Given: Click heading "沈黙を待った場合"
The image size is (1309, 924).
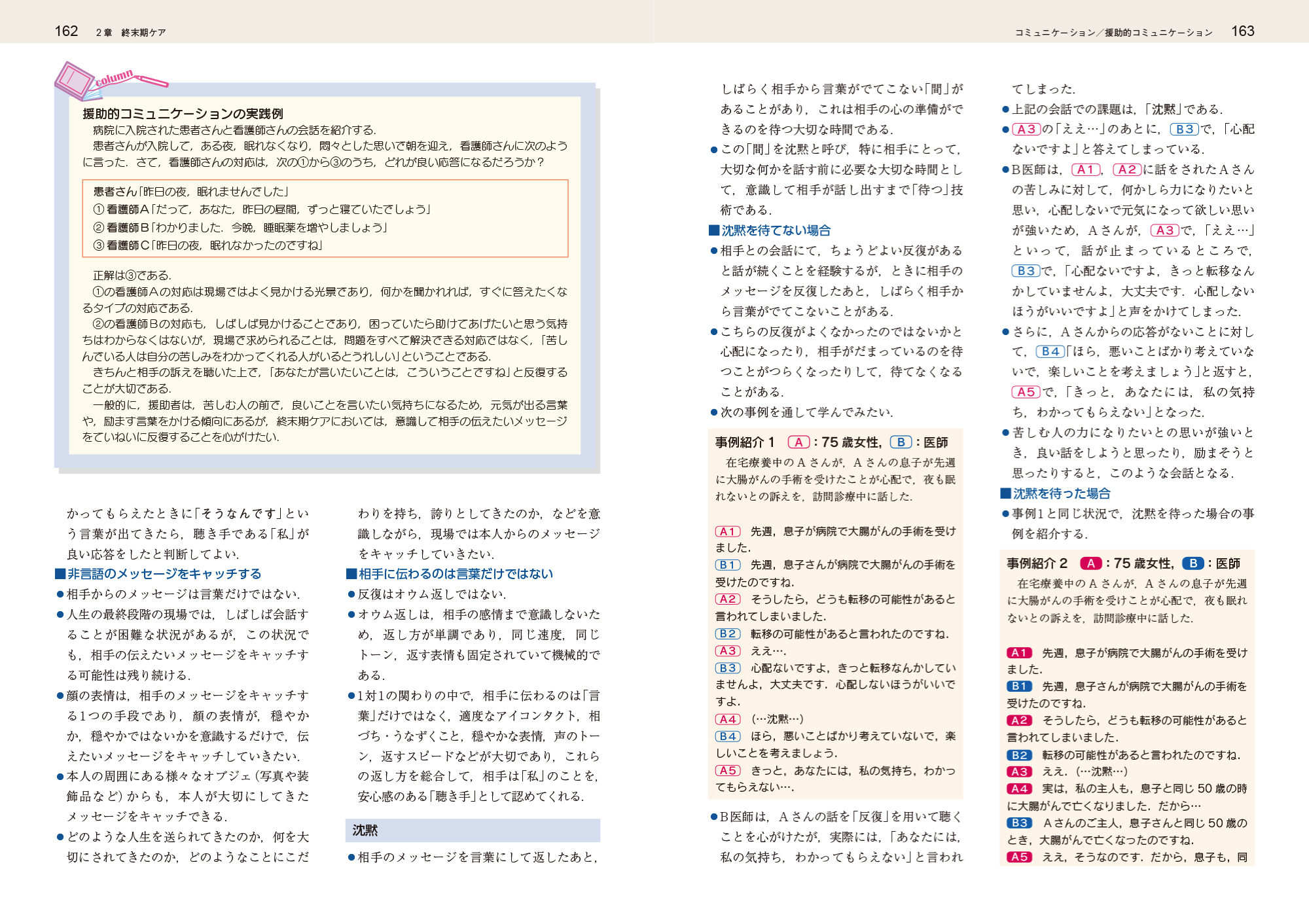Looking at the screenshot, I should click(1062, 493).
